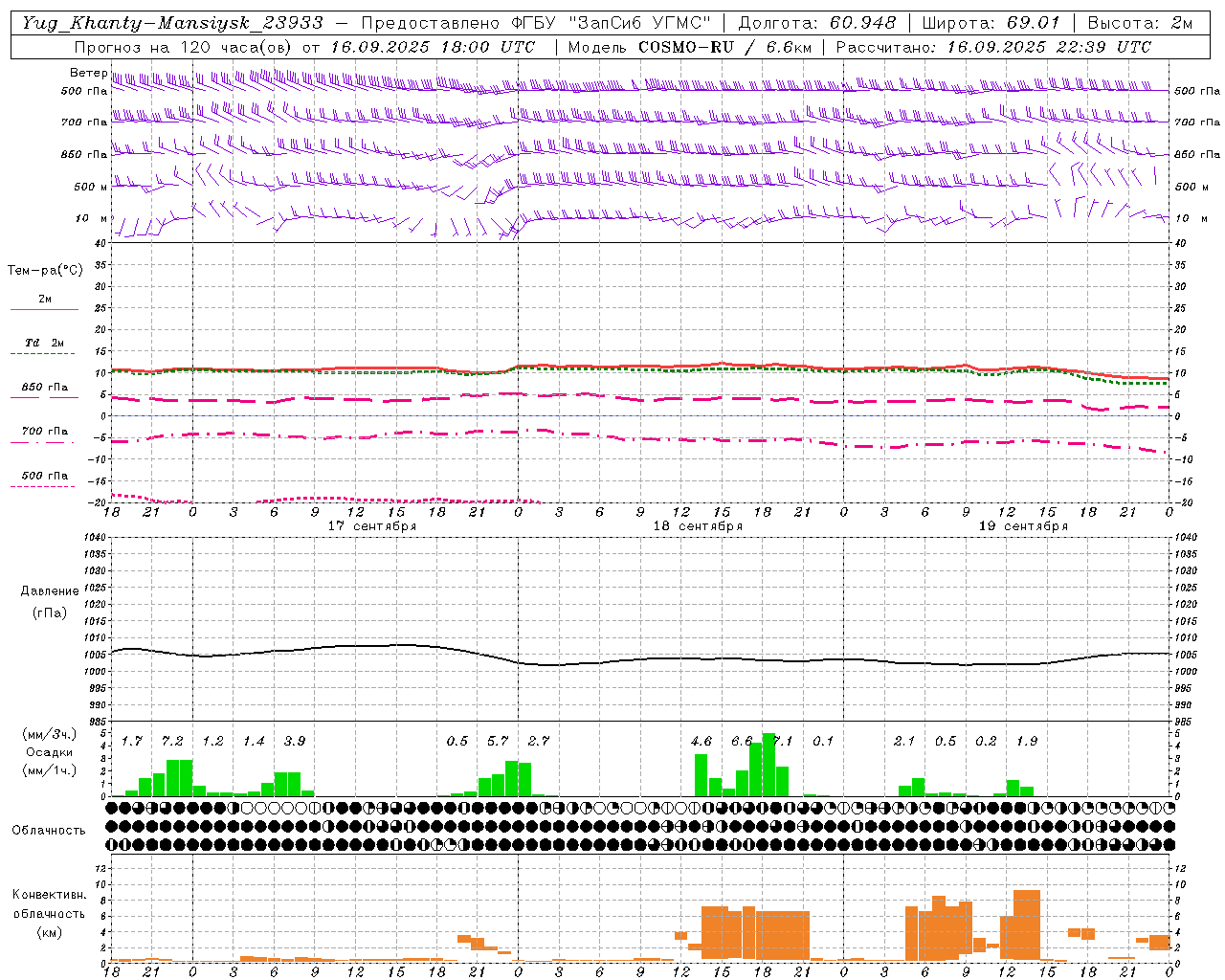Click the 17 сентября date label
The width and height of the screenshot is (1225, 980).
coord(372,526)
